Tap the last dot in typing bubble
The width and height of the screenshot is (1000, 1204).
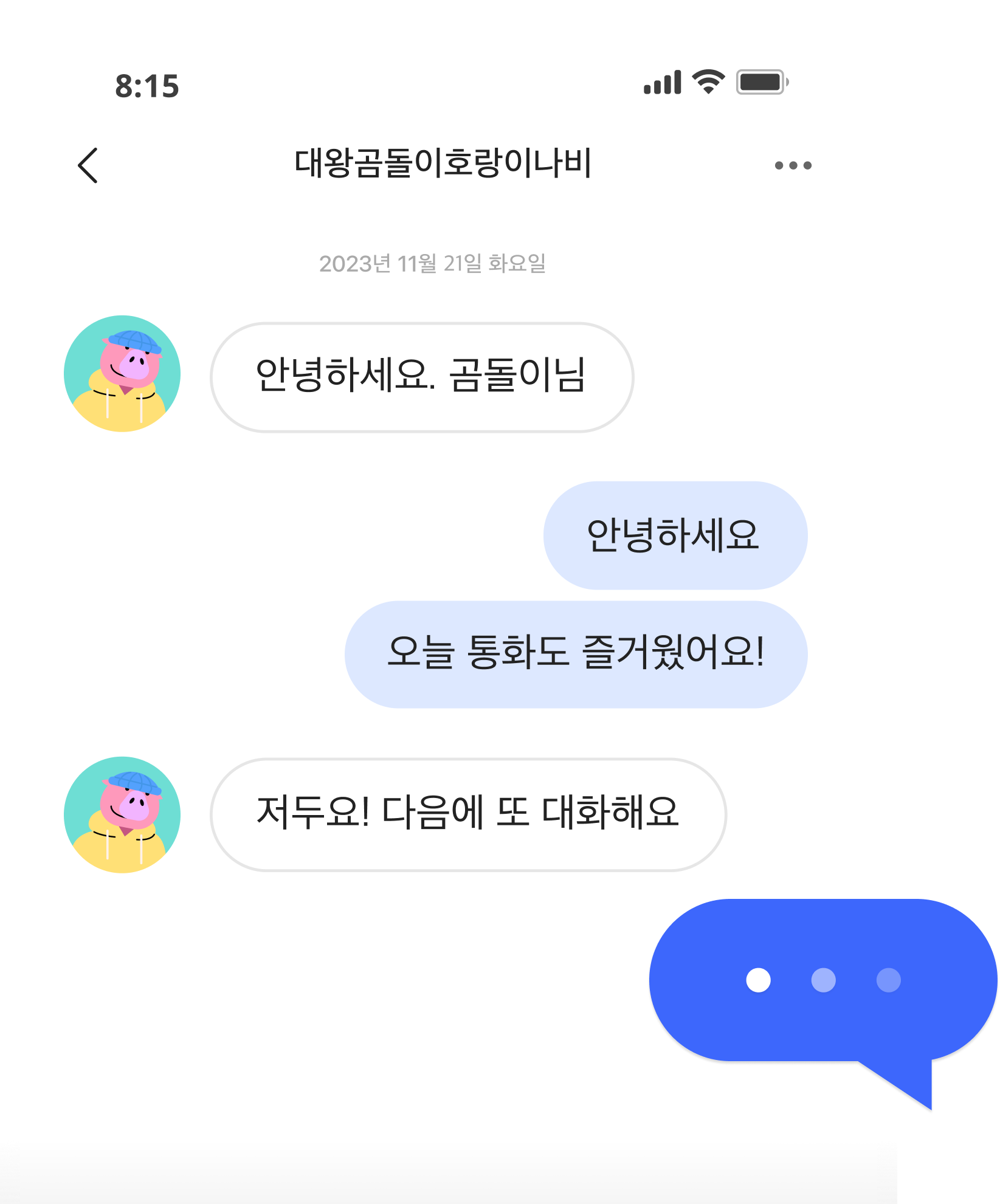point(888,980)
